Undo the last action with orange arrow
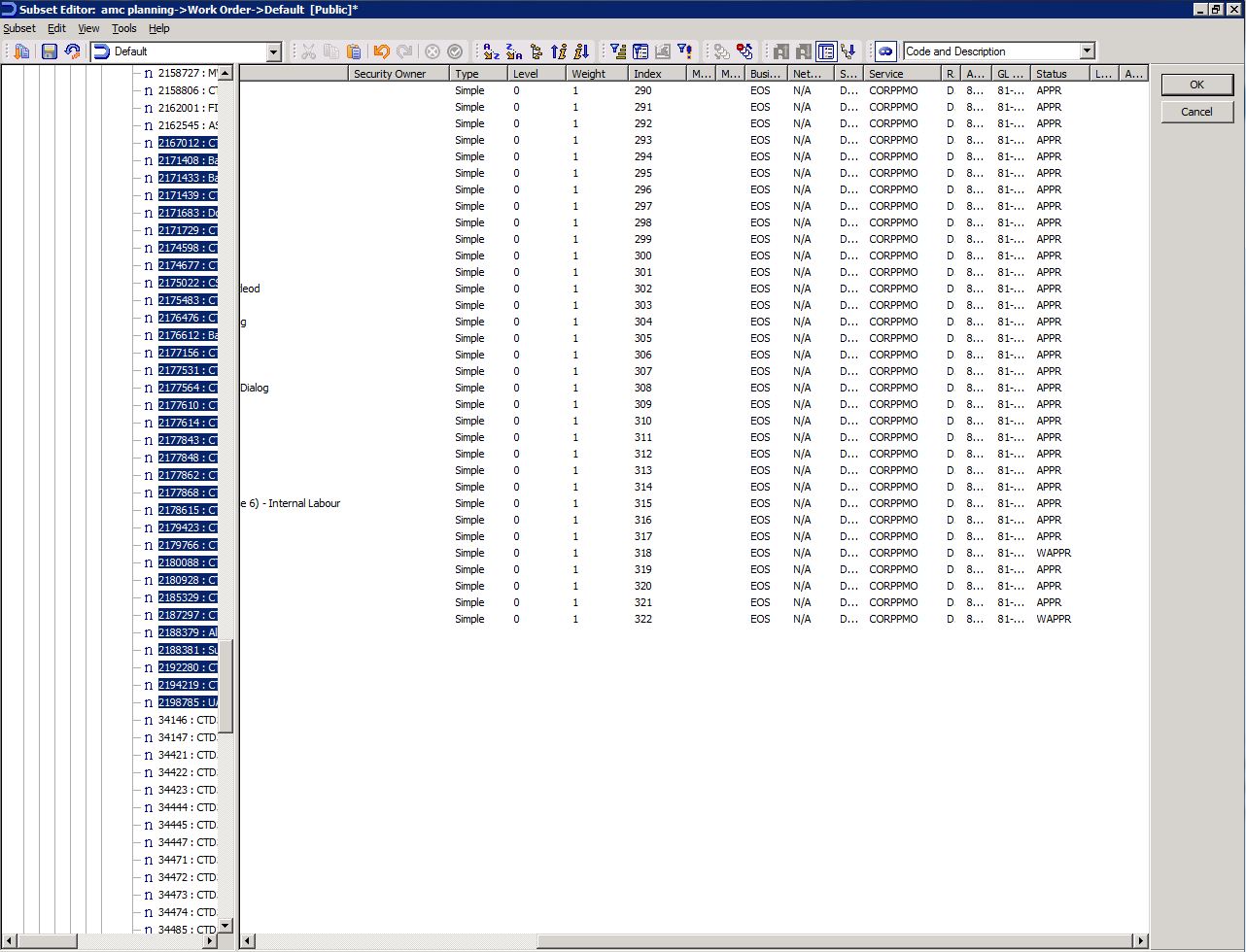This screenshot has width=1246, height=952. pyautogui.click(x=382, y=51)
